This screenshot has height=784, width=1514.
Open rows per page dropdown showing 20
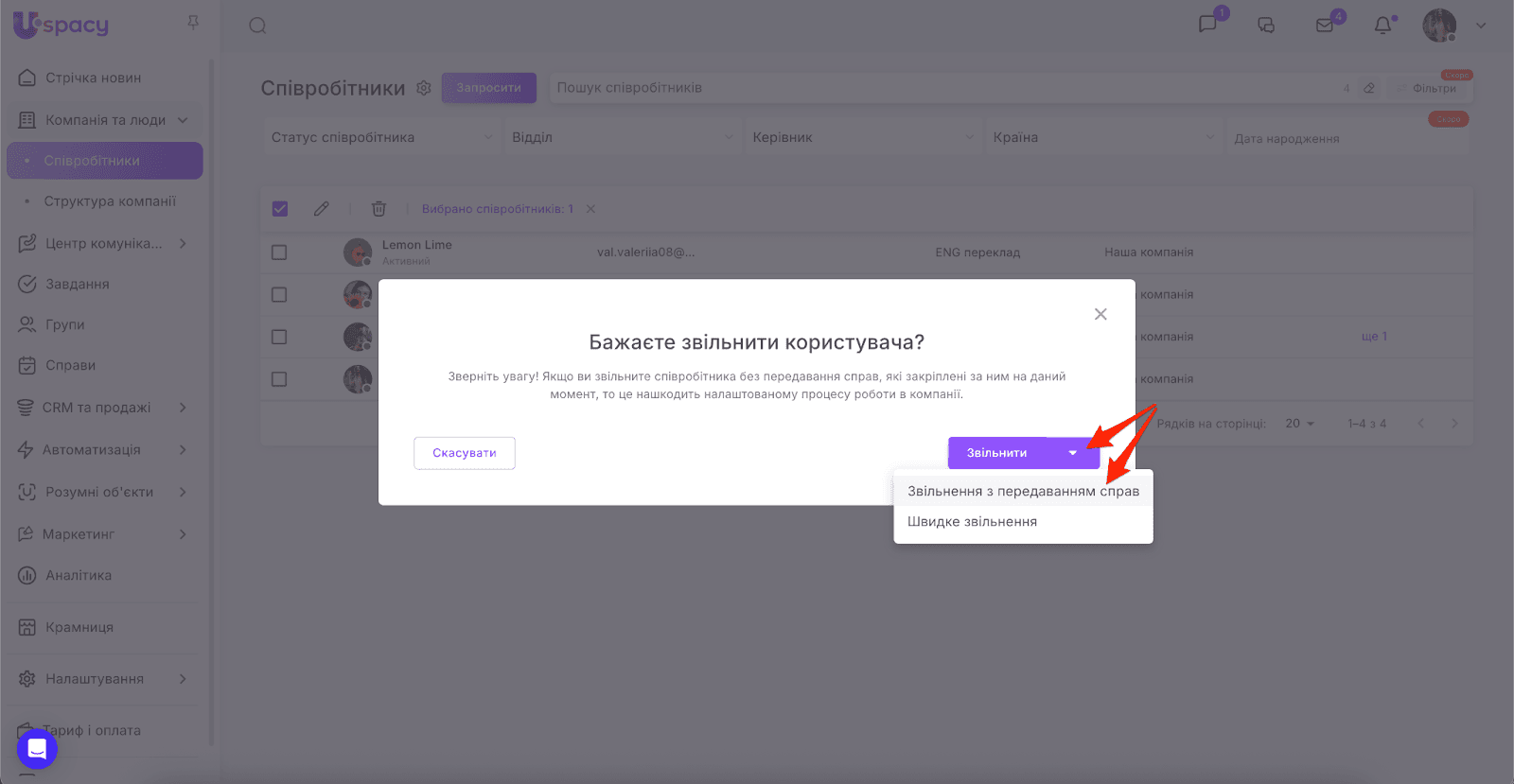1300,424
